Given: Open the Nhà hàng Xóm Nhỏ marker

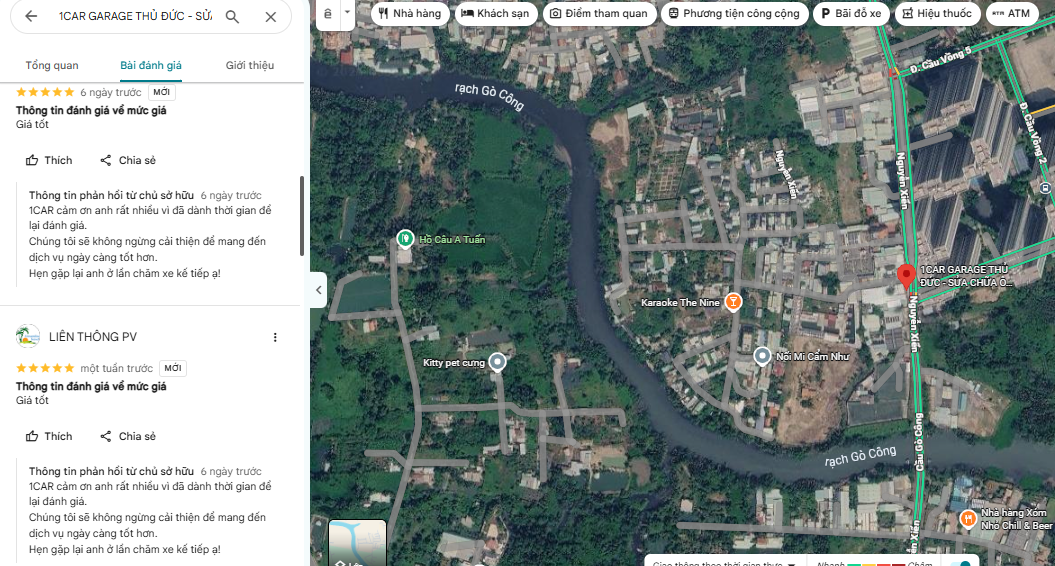Looking at the screenshot, I should (x=968, y=519).
